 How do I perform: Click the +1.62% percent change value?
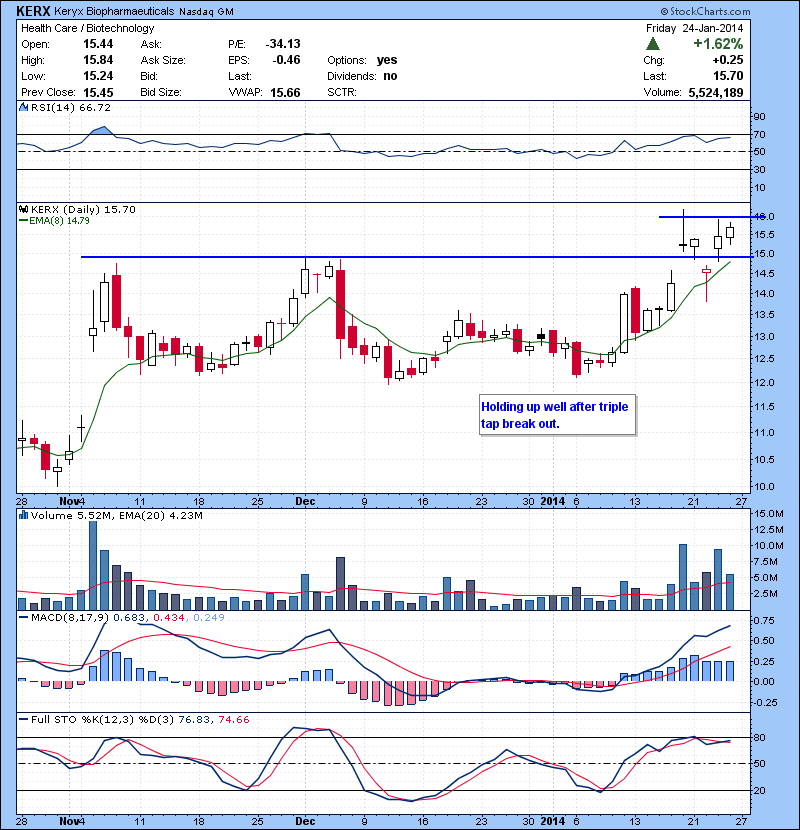718,43
